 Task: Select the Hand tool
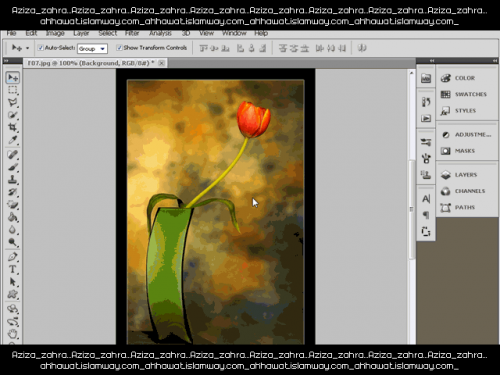(13, 334)
